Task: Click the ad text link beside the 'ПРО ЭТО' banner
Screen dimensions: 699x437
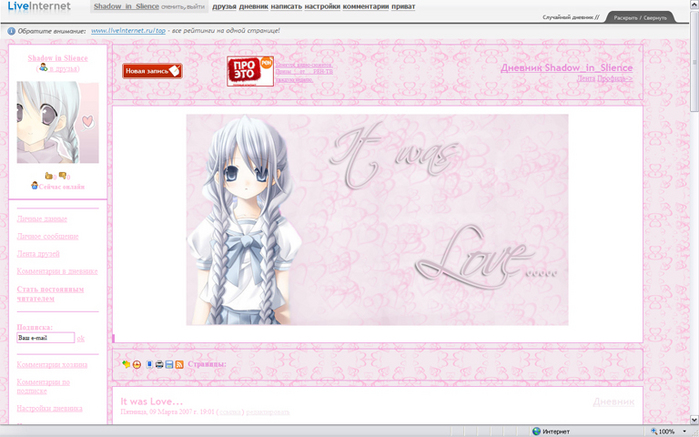Action: [304, 72]
